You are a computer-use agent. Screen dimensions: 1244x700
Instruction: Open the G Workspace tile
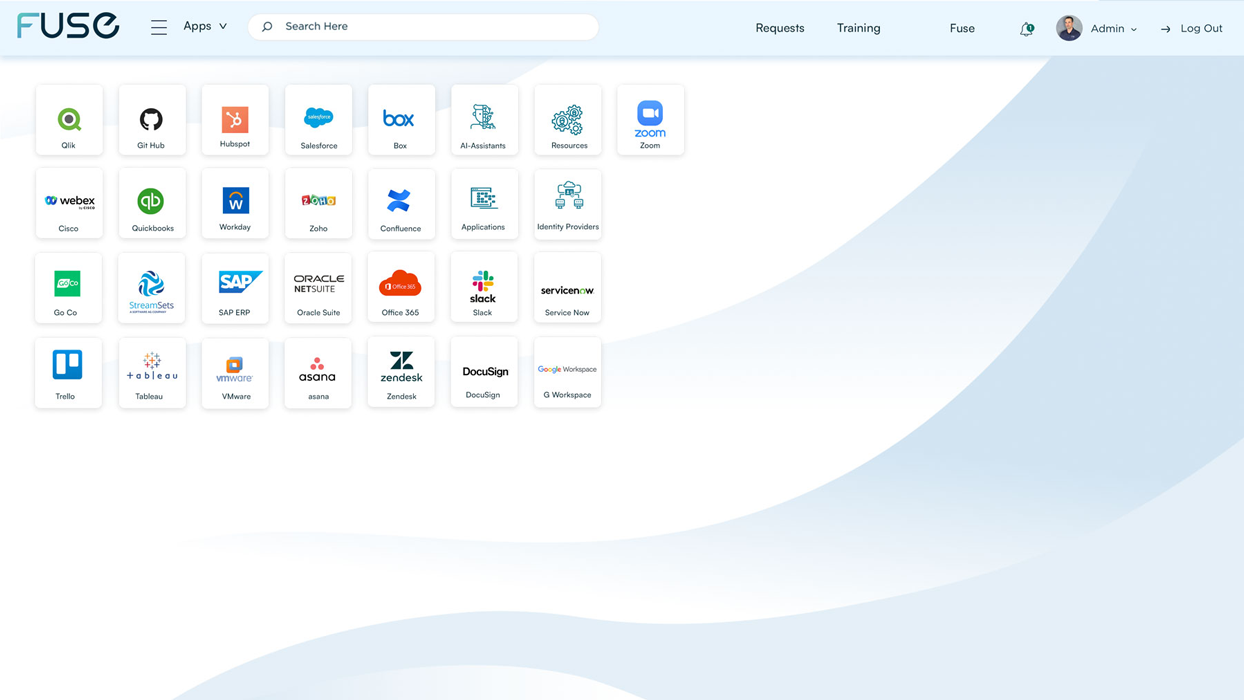(567, 372)
